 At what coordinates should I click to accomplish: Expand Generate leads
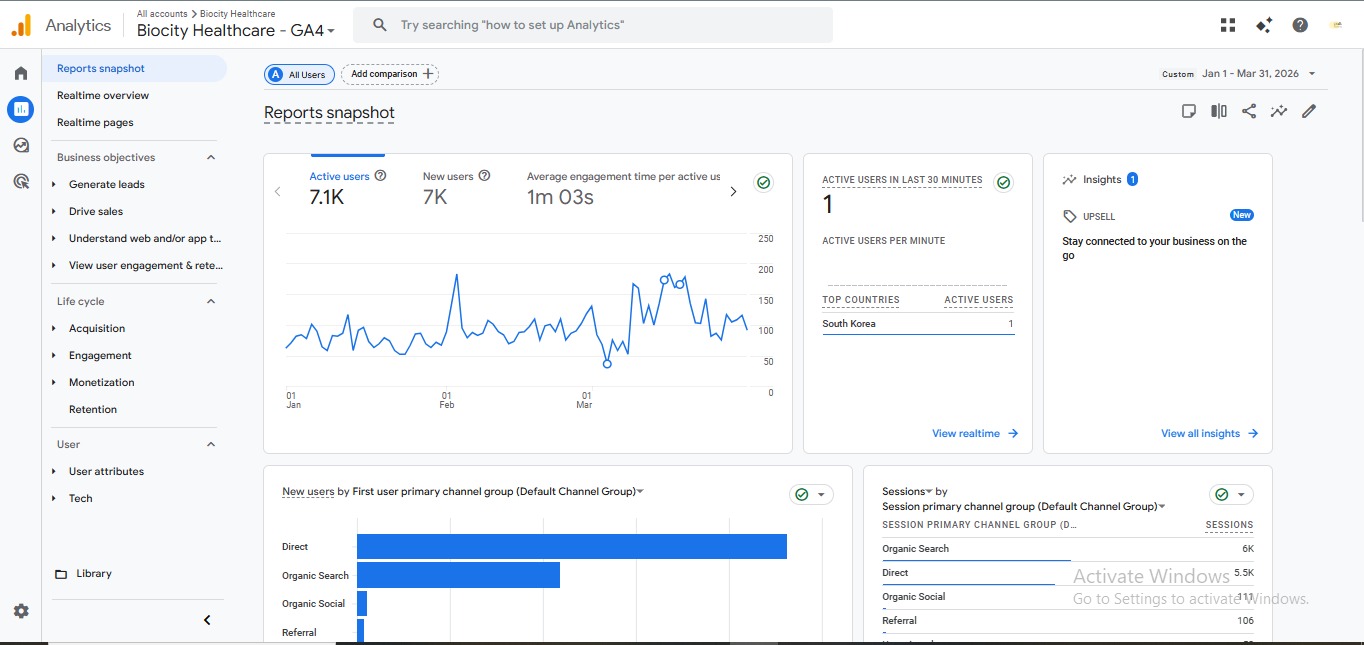54,184
